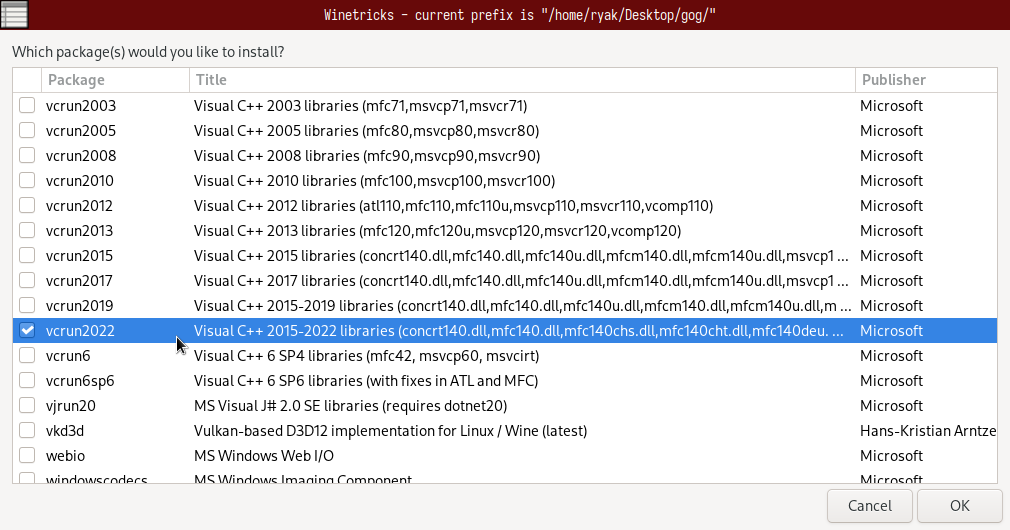Uncheck the vcrun2022 checkbox
The width and height of the screenshot is (1010, 530).
27,331
